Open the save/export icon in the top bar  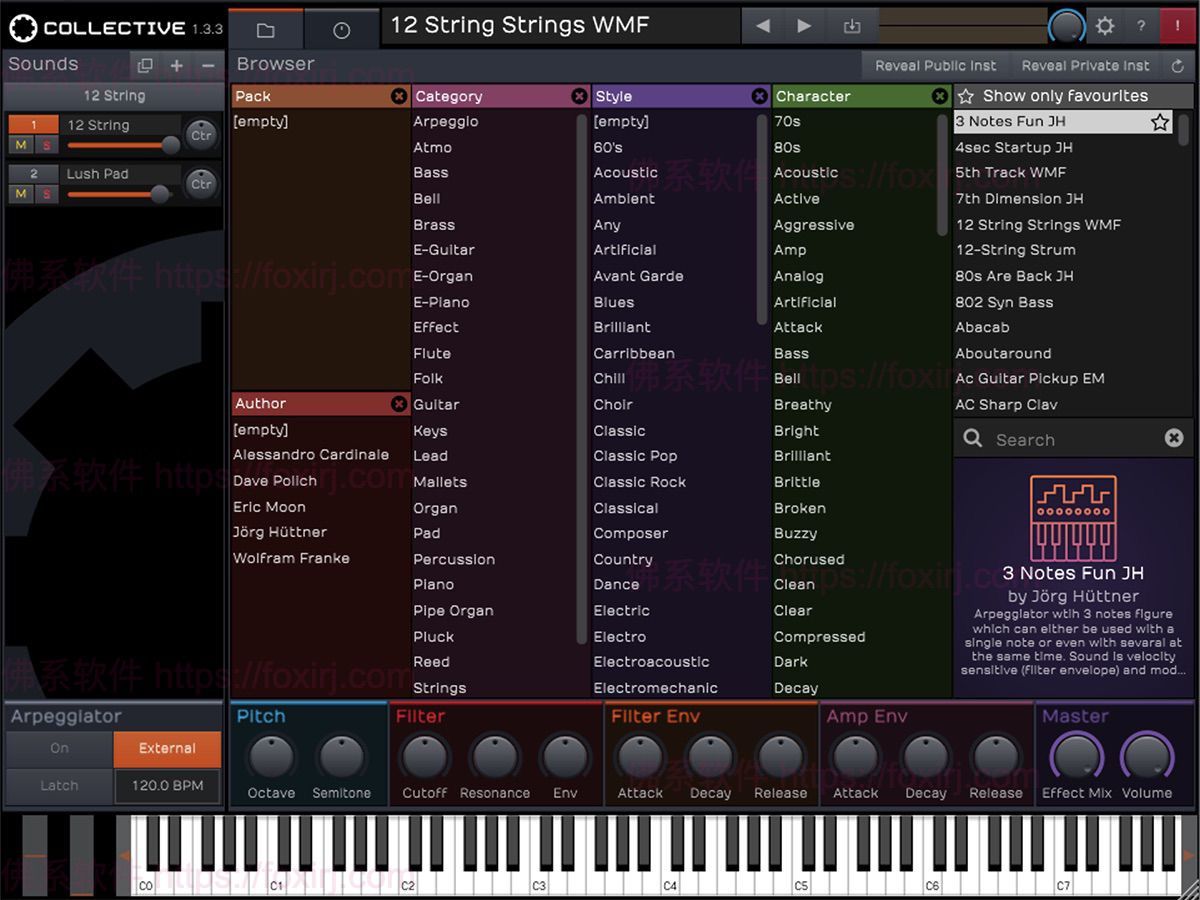coord(853,26)
